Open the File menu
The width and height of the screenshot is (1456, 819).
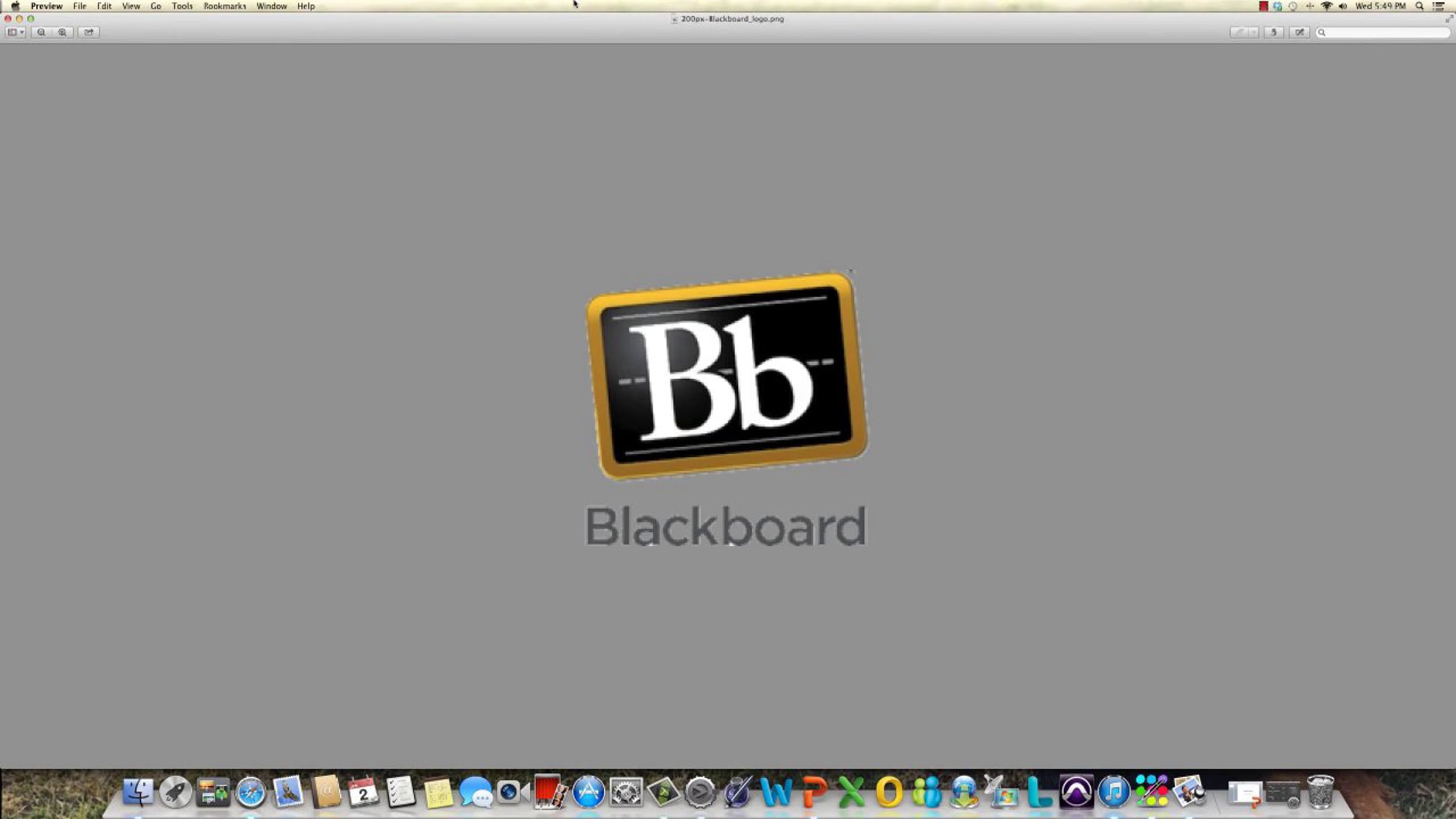coord(79,6)
